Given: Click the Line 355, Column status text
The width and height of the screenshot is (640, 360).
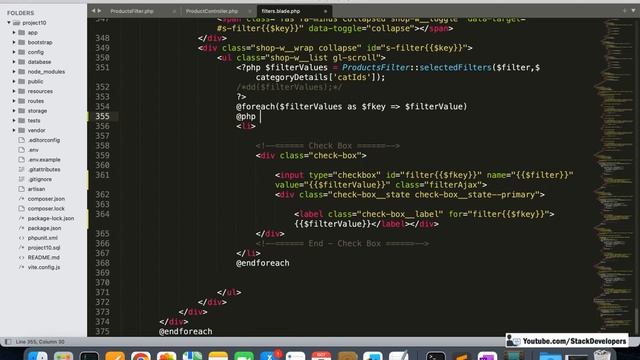Looking at the screenshot, I should pyautogui.click(x=40, y=342).
